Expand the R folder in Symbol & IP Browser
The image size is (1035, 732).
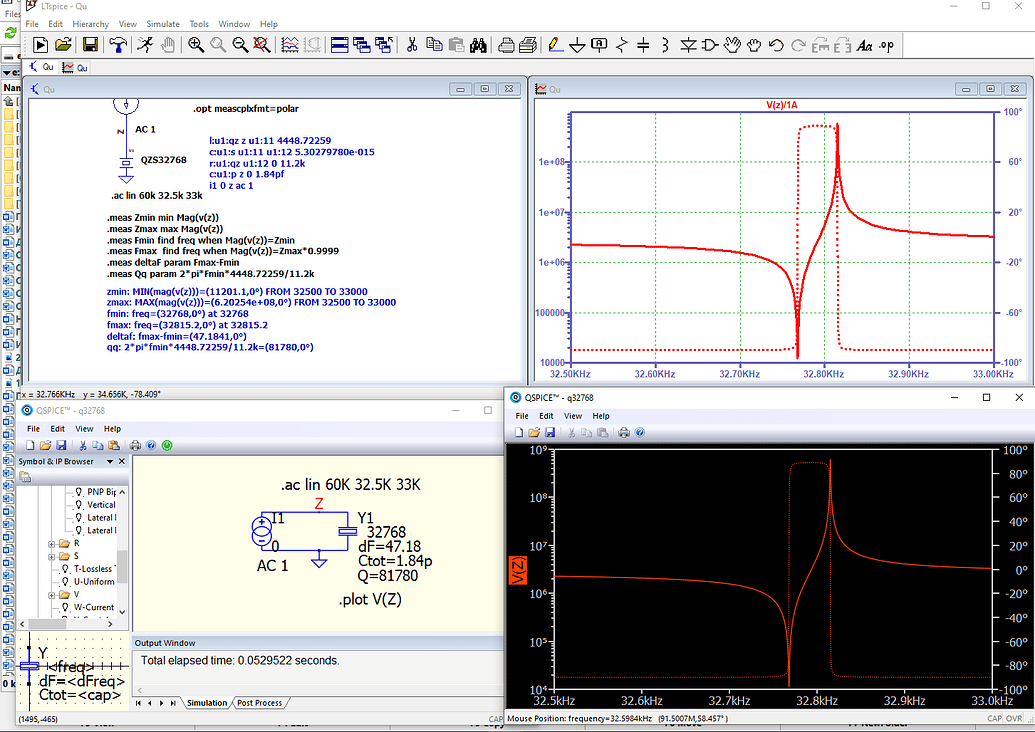[x=51, y=543]
